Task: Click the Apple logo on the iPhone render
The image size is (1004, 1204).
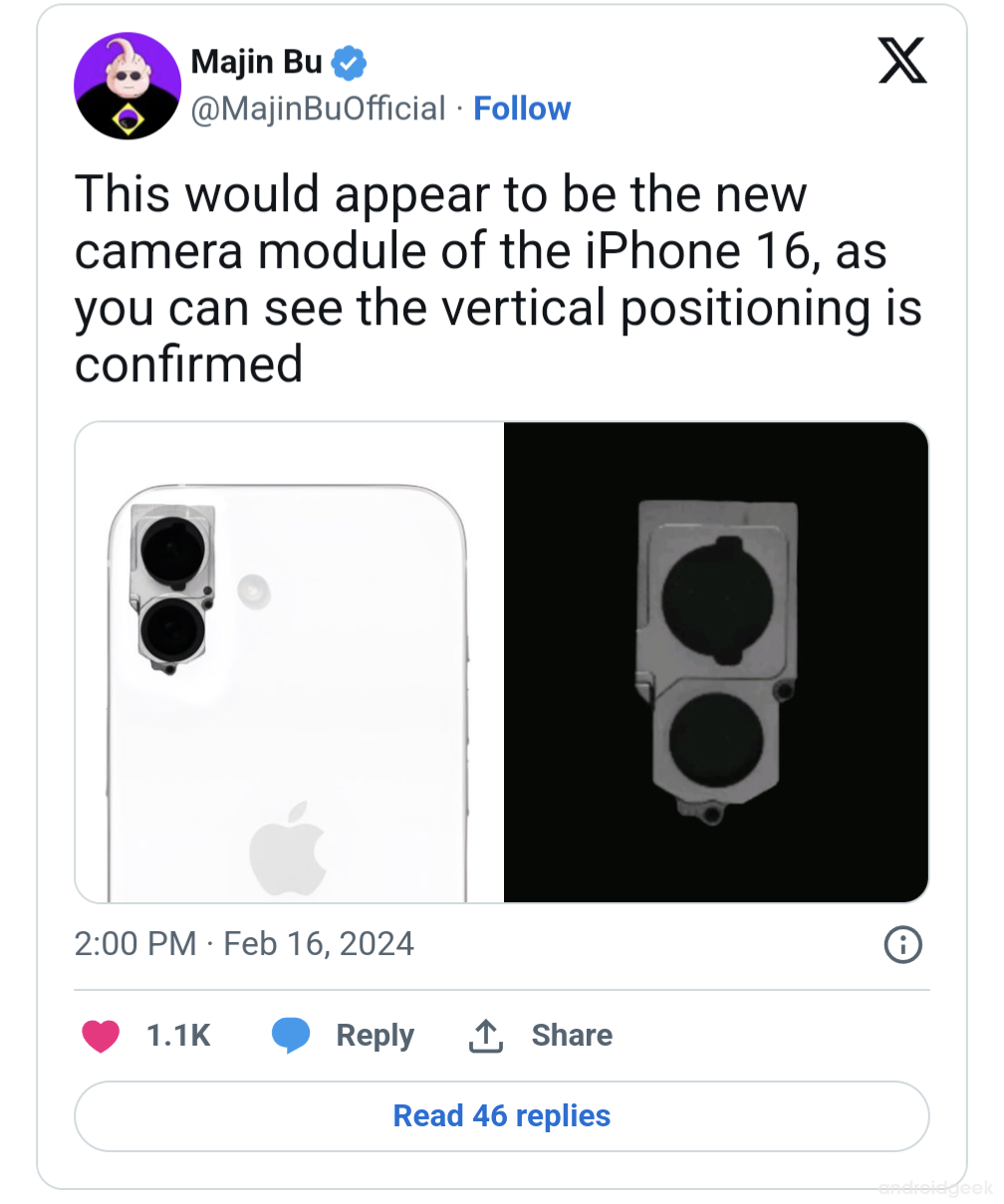Action: pos(288,845)
